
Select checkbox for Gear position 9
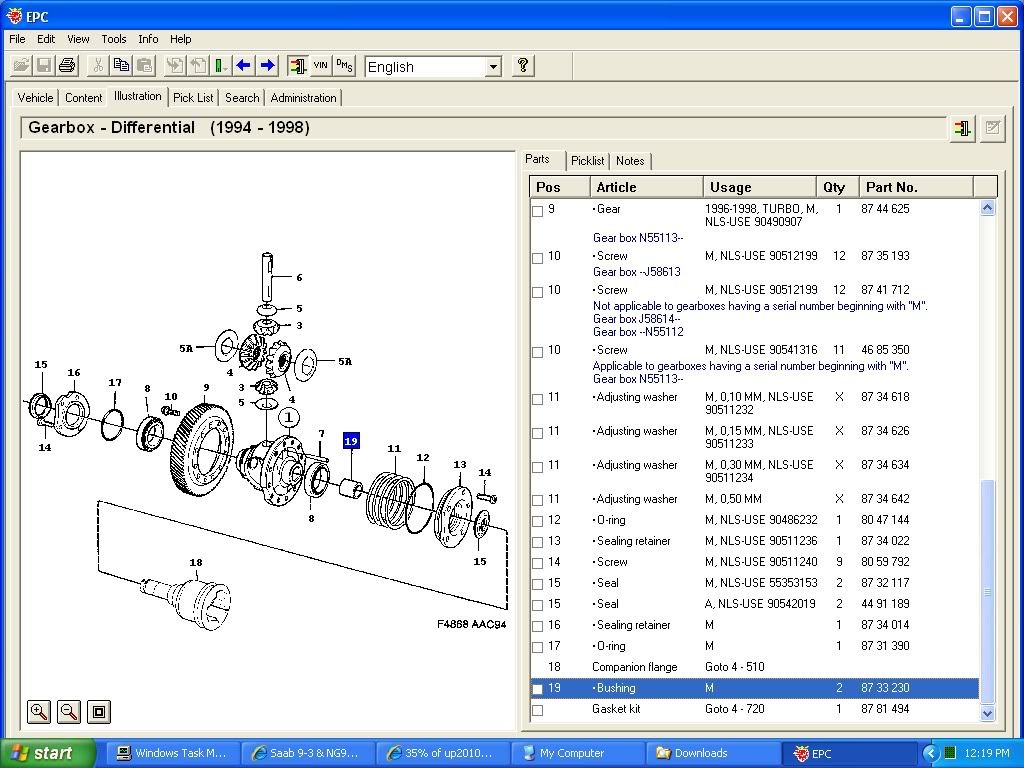pyautogui.click(x=538, y=211)
